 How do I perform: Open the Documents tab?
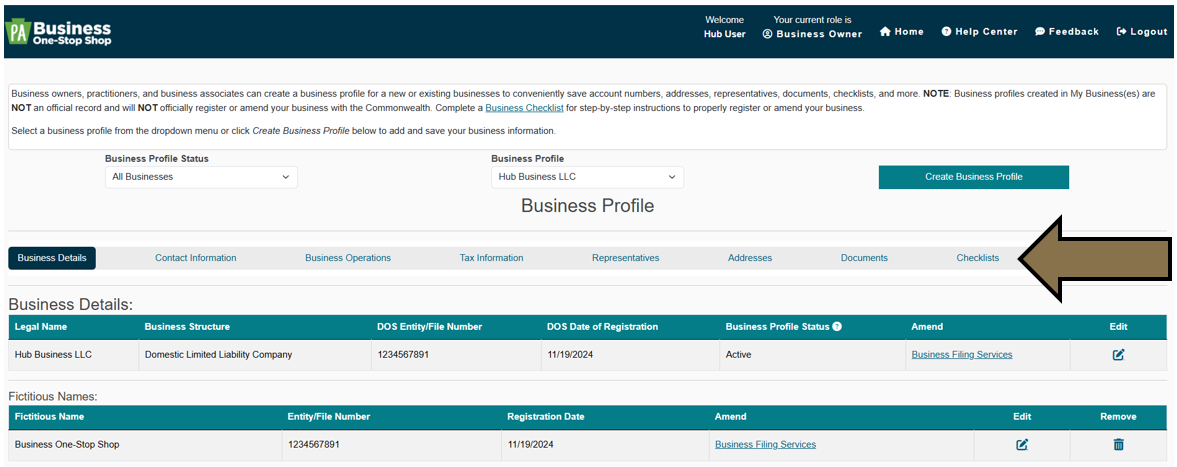click(864, 258)
